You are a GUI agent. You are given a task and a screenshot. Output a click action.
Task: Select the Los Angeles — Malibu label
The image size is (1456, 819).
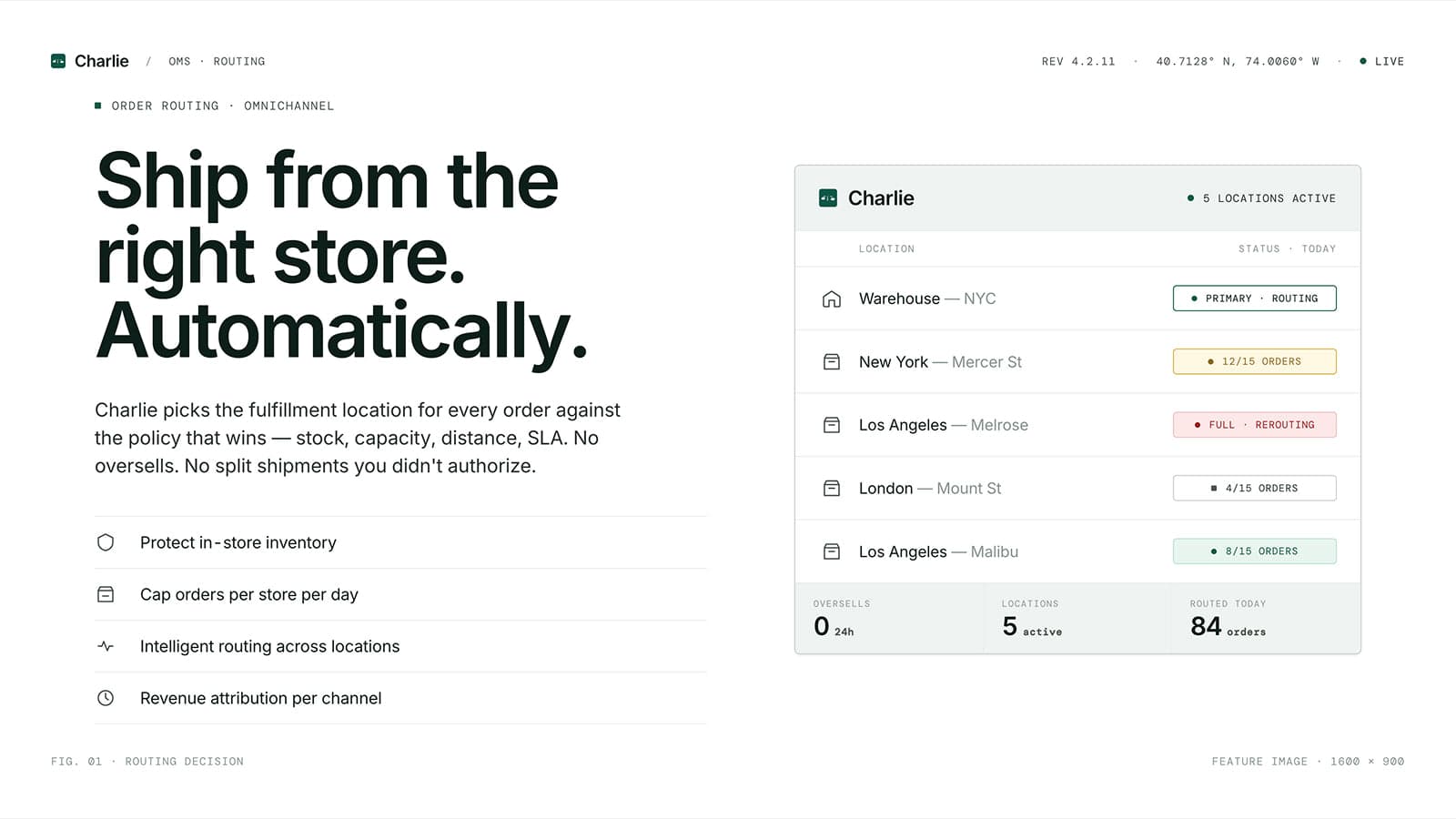[938, 551]
